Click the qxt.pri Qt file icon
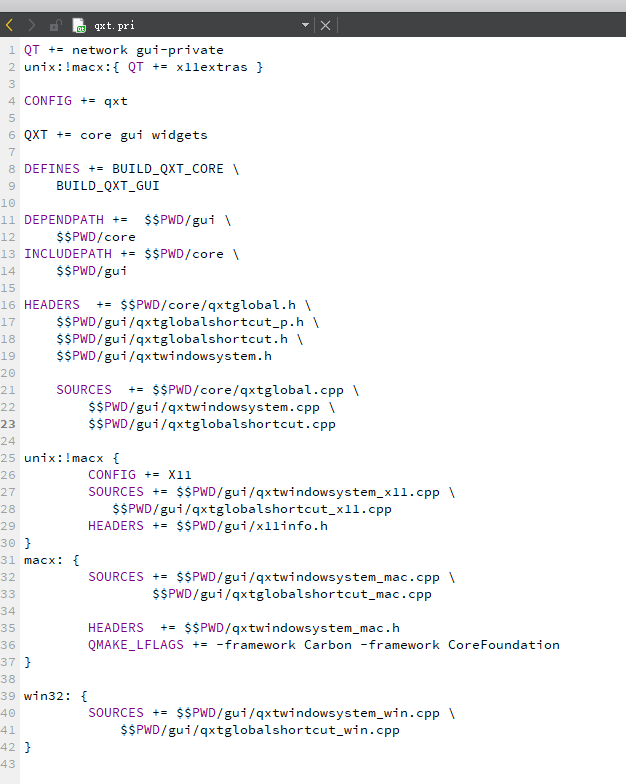The height and width of the screenshot is (784, 626). click(x=78, y=25)
